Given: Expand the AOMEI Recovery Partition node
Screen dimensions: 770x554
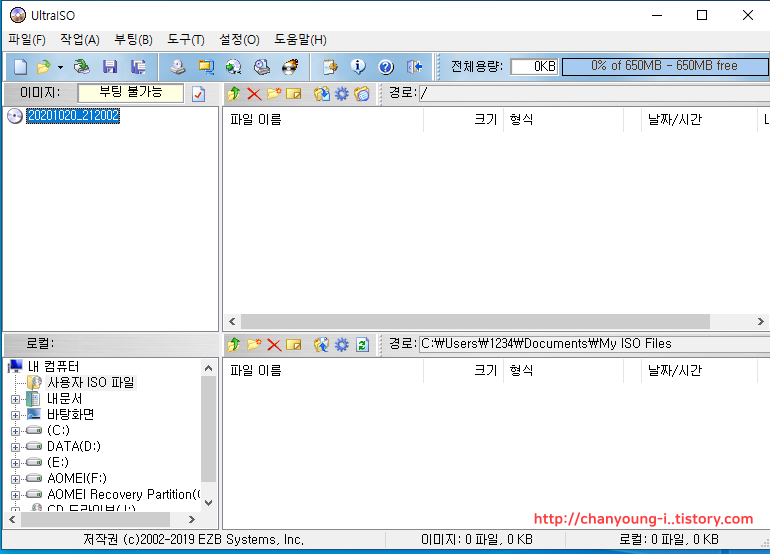Looking at the screenshot, I should click(15, 495).
